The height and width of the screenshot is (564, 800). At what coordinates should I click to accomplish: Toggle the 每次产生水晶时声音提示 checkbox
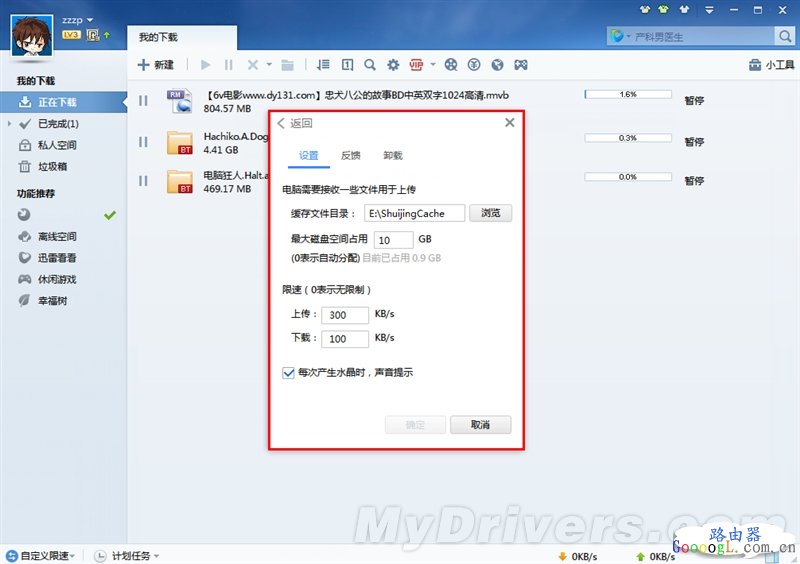click(x=289, y=373)
